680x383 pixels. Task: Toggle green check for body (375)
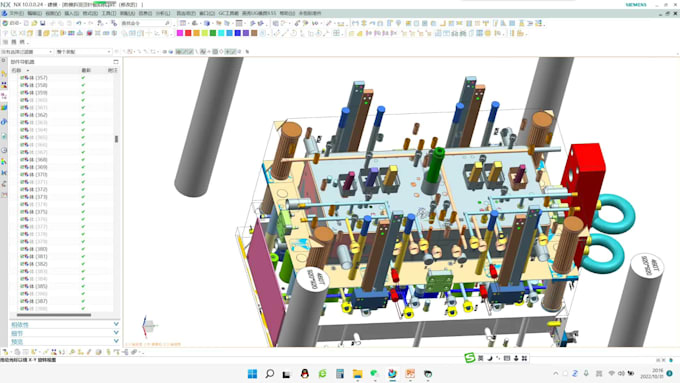tap(83, 212)
